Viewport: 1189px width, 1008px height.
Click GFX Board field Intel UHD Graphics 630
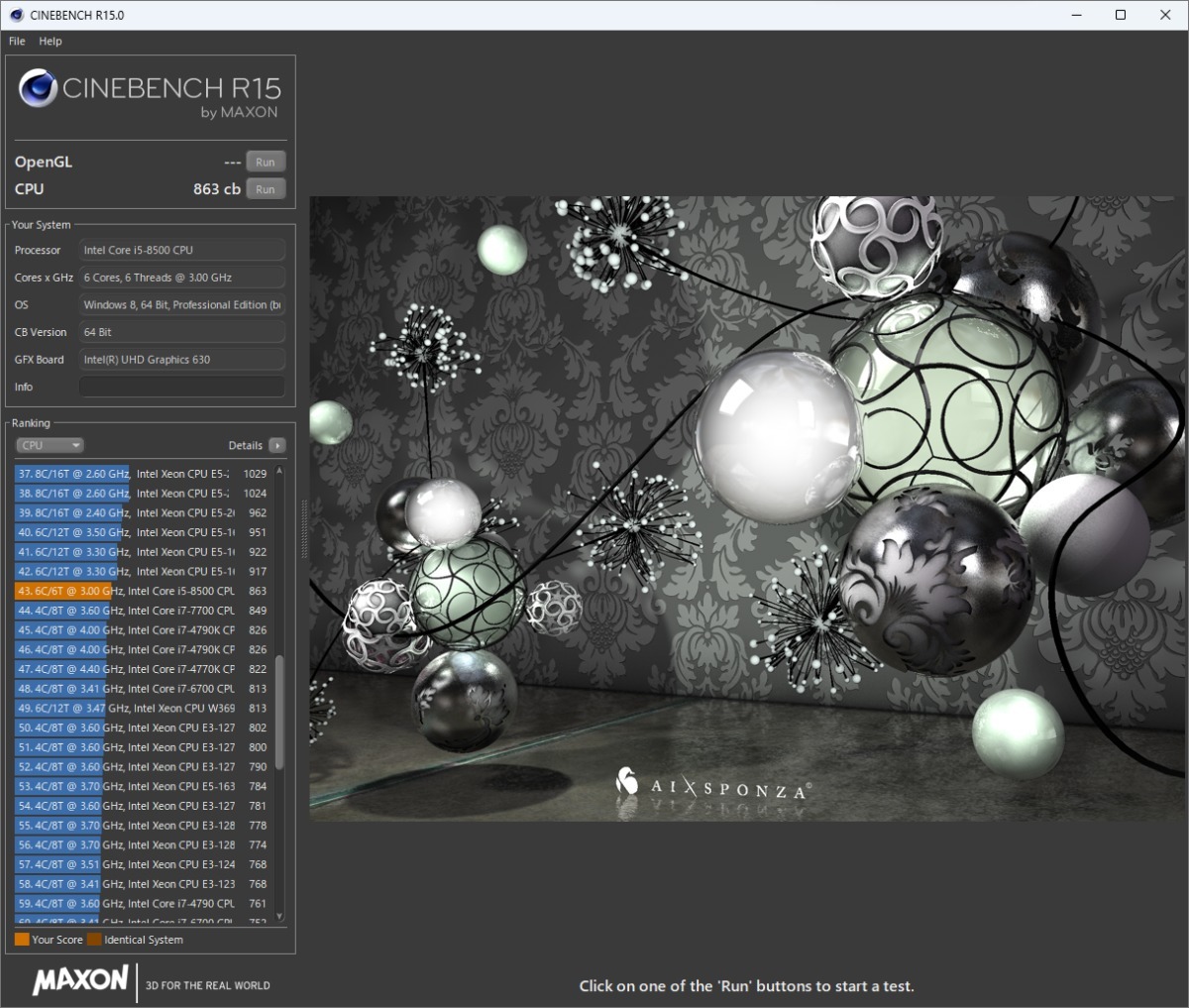[182, 360]
